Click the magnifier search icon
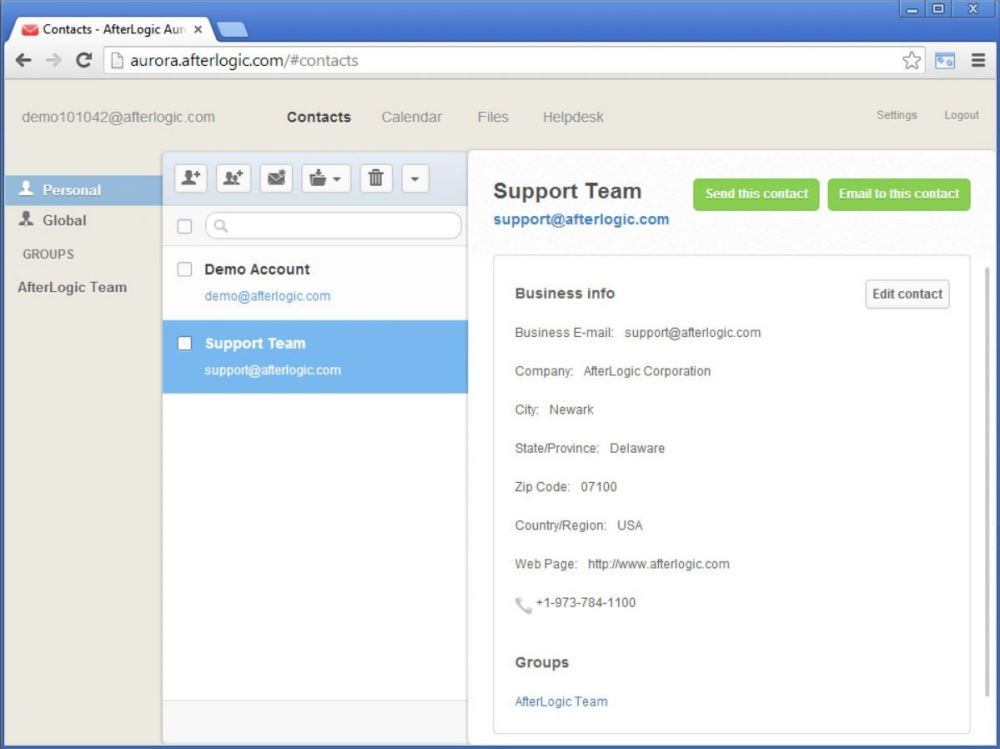Viewport: 1000px width, 749px height. [221, 226]
